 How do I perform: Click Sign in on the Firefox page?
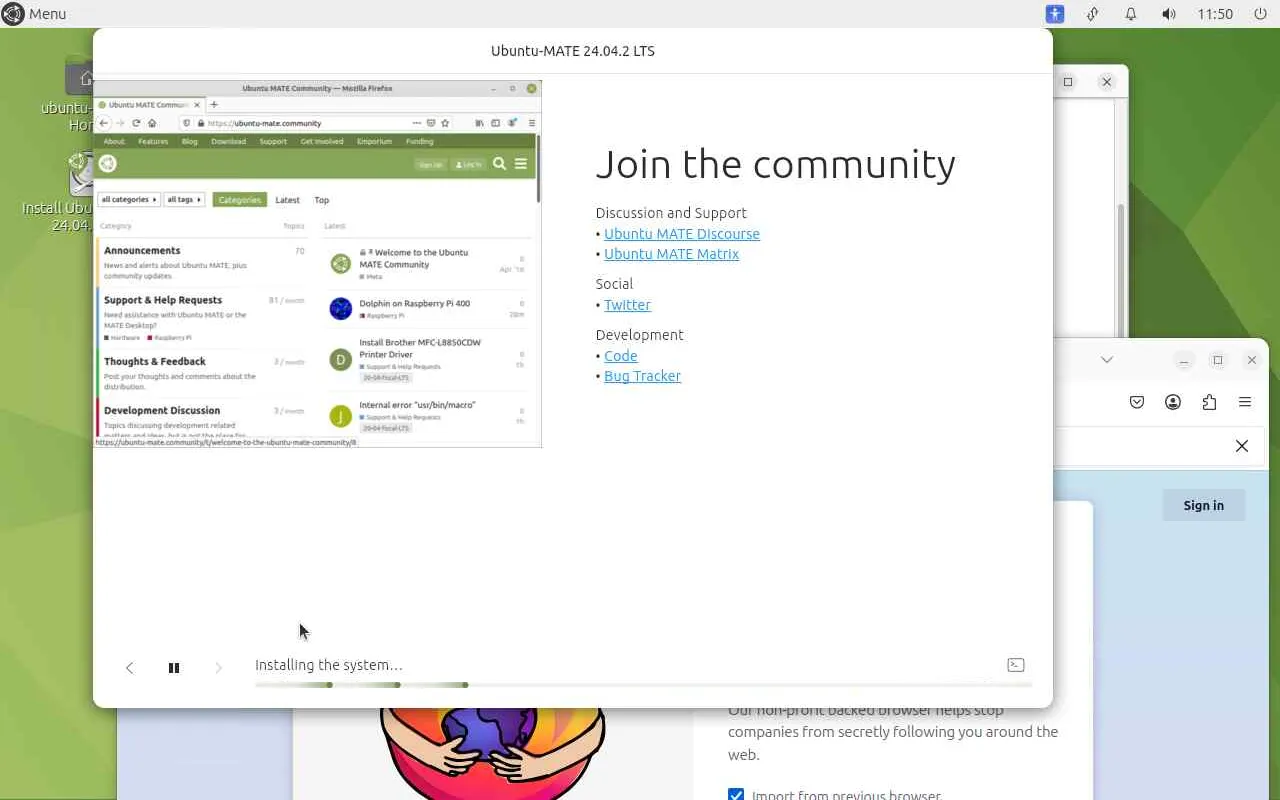click(x=1203, y=505)
